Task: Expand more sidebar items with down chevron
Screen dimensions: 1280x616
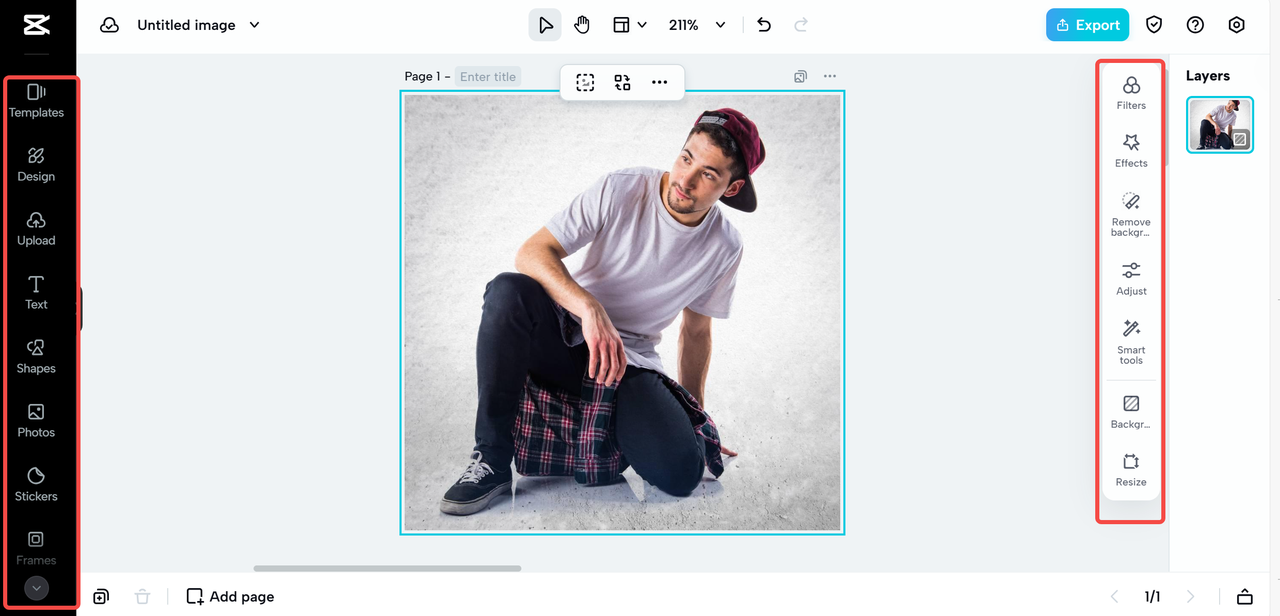Action: (36, 588)
